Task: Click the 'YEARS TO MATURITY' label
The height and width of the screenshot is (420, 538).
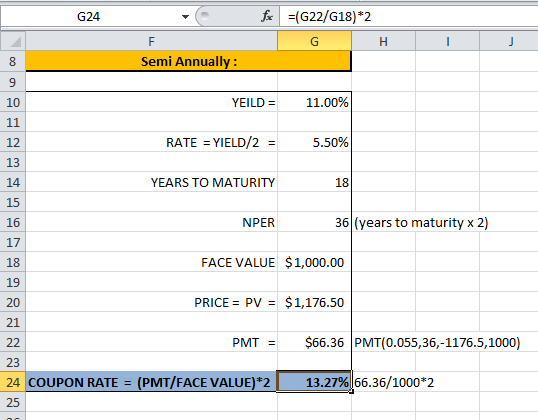Action: click(213, 183)
